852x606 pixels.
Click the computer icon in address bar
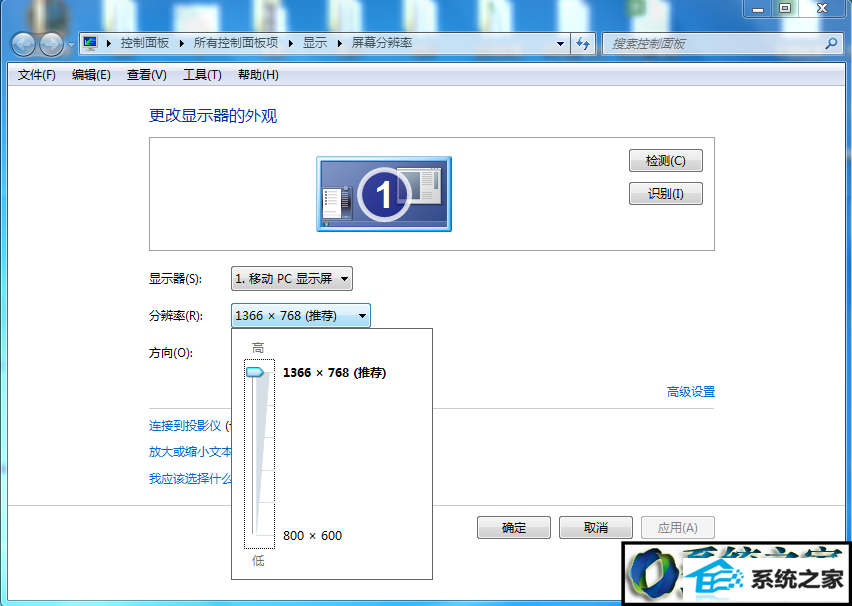pos(90,43)
